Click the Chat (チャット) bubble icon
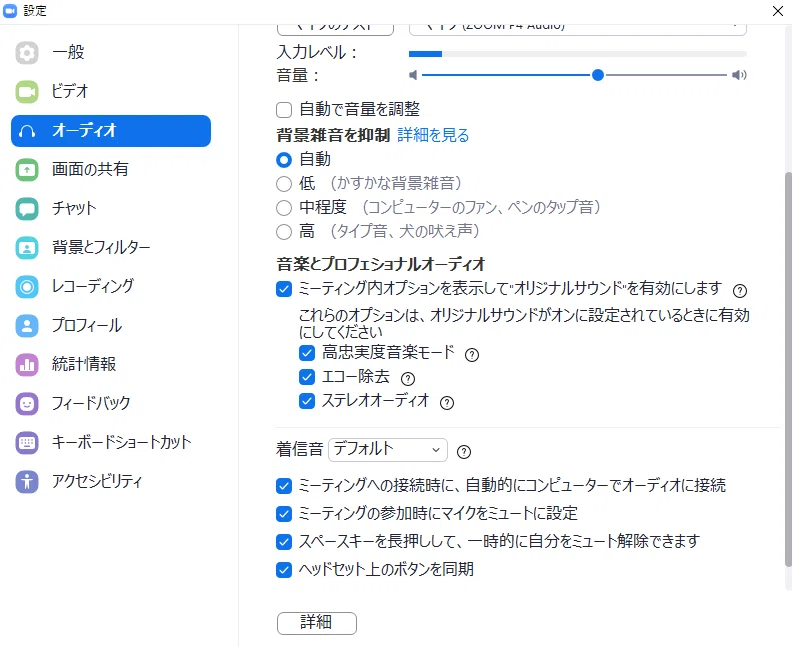This screenshot has width=792, height=647. point(27,209)
